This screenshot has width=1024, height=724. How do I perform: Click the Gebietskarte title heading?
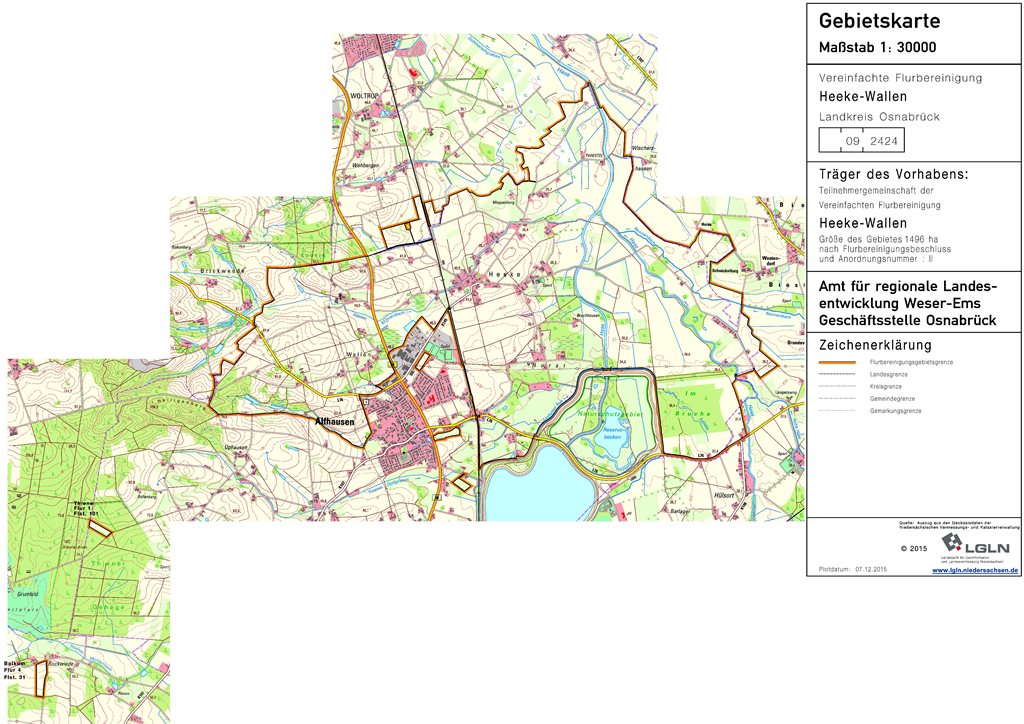[x=879, y=21]
